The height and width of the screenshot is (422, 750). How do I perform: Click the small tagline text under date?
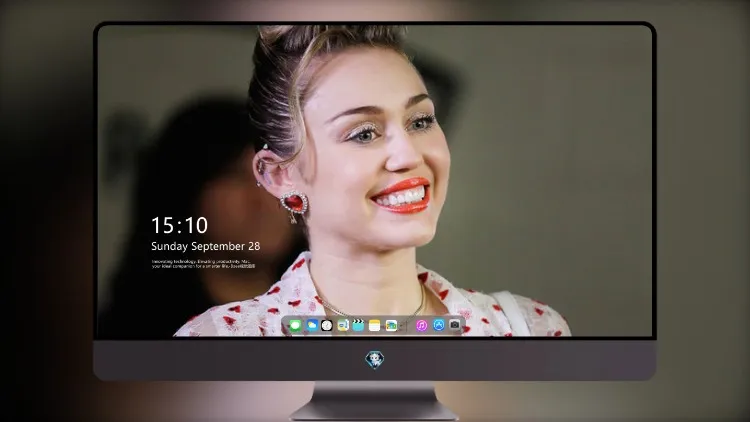point(203,264)
